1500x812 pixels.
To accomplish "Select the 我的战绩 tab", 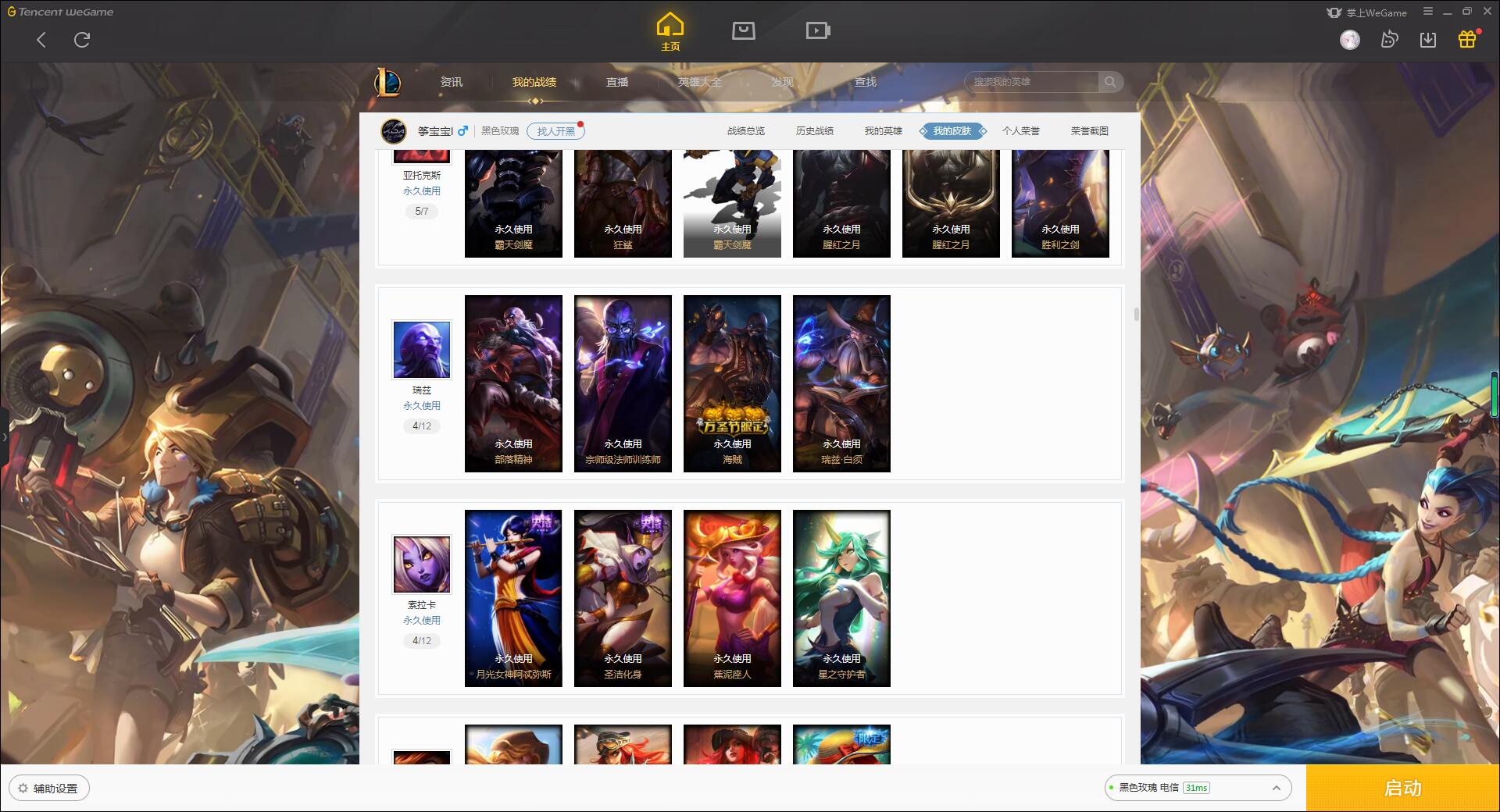I will [534, 82].
